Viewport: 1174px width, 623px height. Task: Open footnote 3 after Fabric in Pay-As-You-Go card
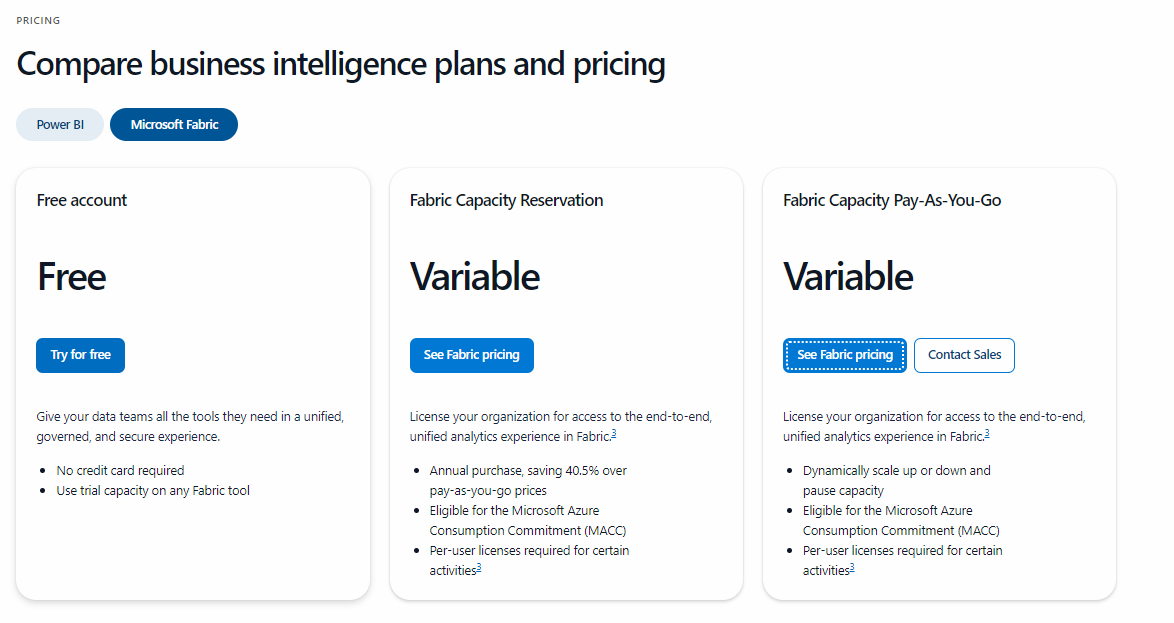click(987, 434)
